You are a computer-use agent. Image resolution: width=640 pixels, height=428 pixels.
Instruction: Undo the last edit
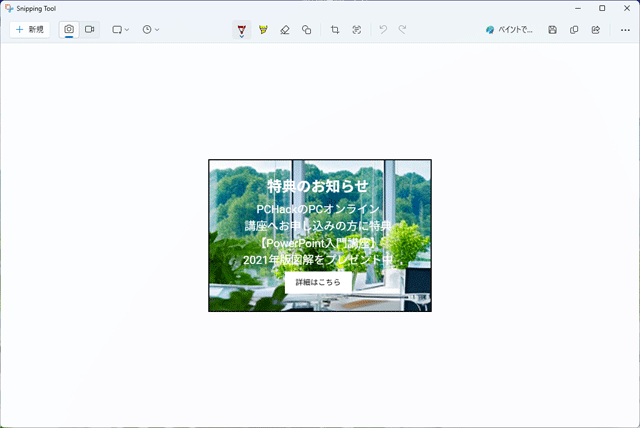pos(382,30)
